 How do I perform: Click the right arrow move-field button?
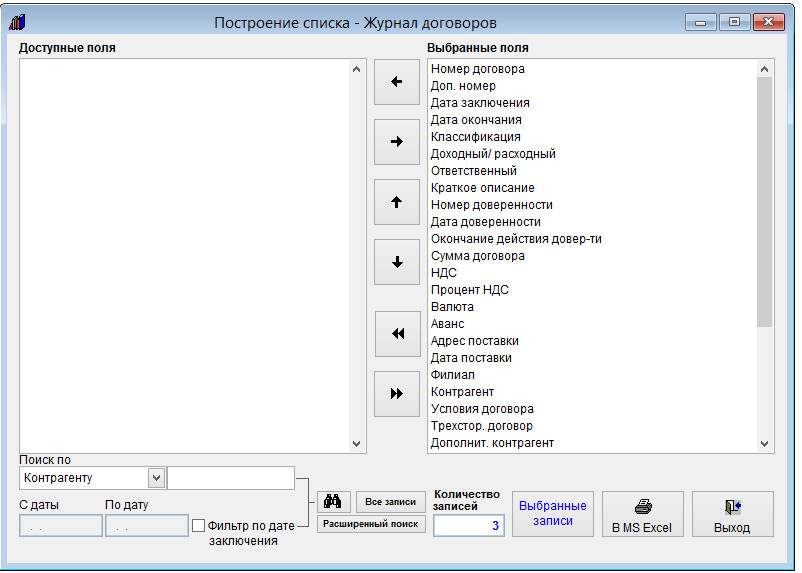coord(396,142)
